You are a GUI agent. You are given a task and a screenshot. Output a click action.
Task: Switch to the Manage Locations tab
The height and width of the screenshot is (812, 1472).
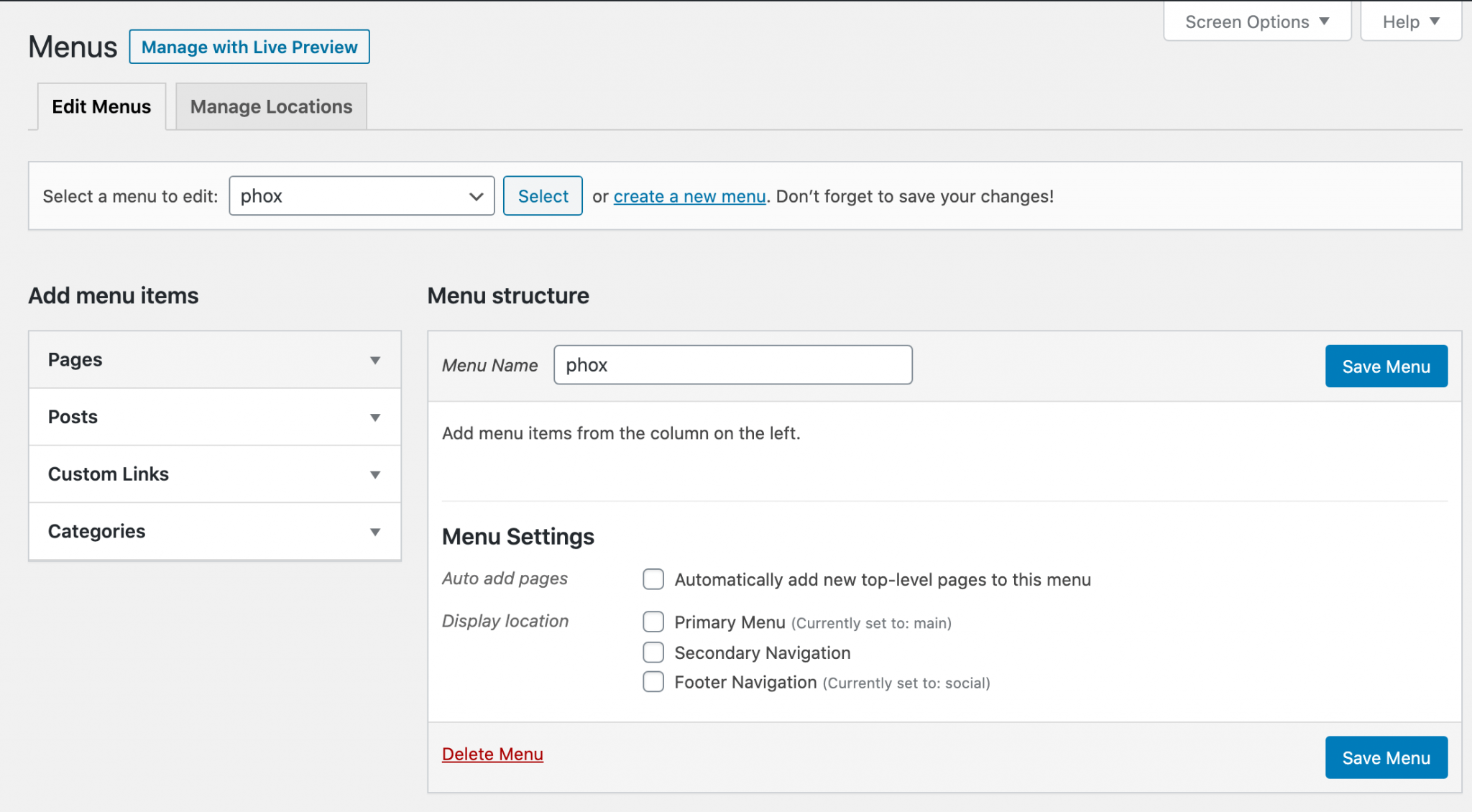click(271, 106)
